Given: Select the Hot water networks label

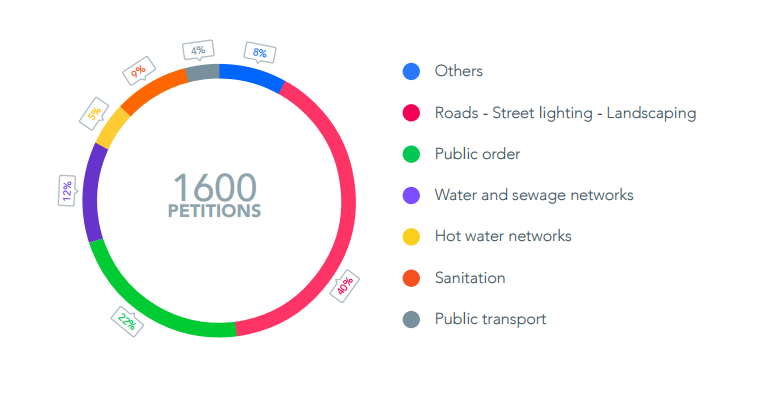Looking at the screenshot, I should [503, 236].
